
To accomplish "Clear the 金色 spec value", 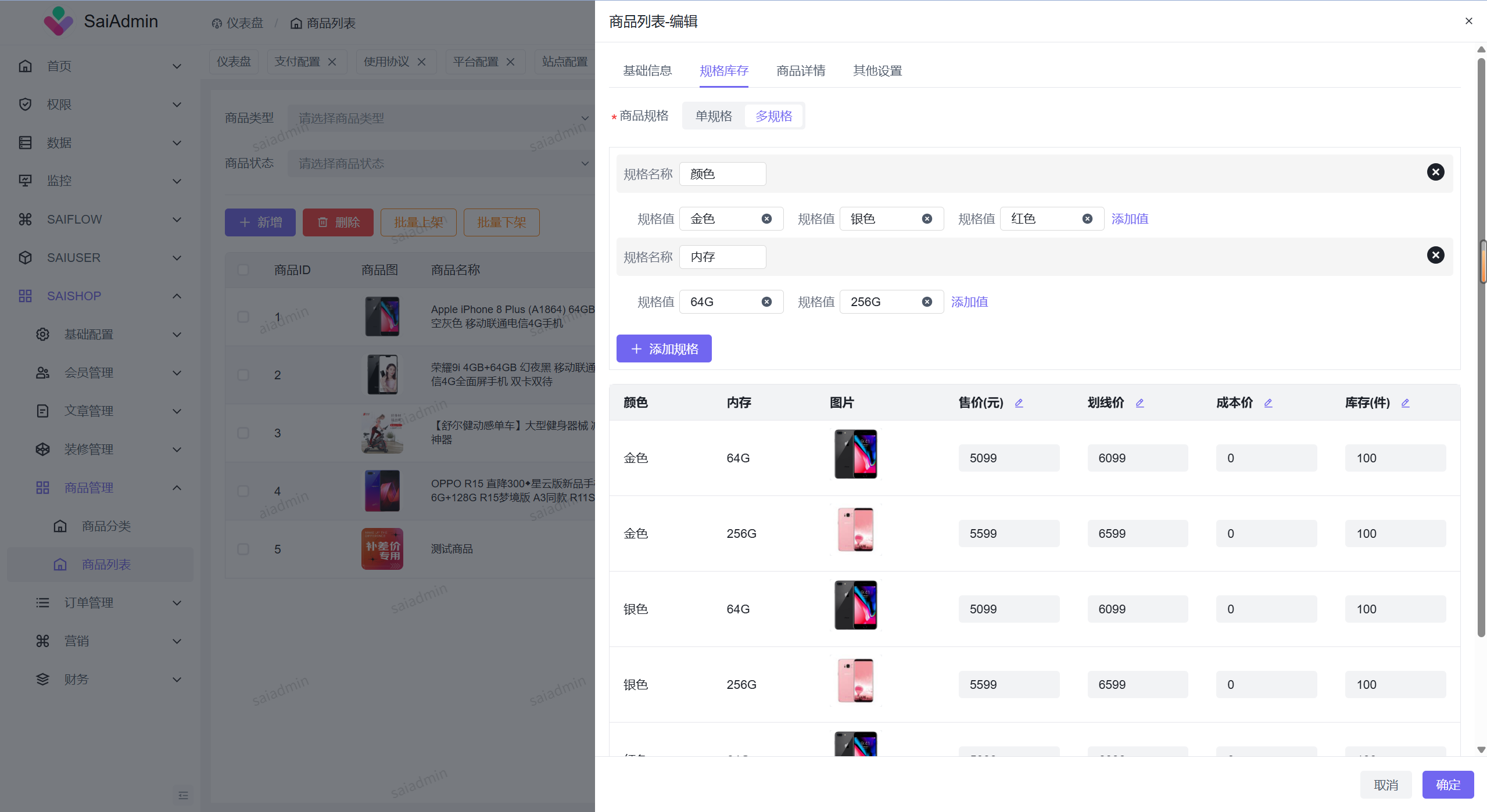I will point(766,219).
